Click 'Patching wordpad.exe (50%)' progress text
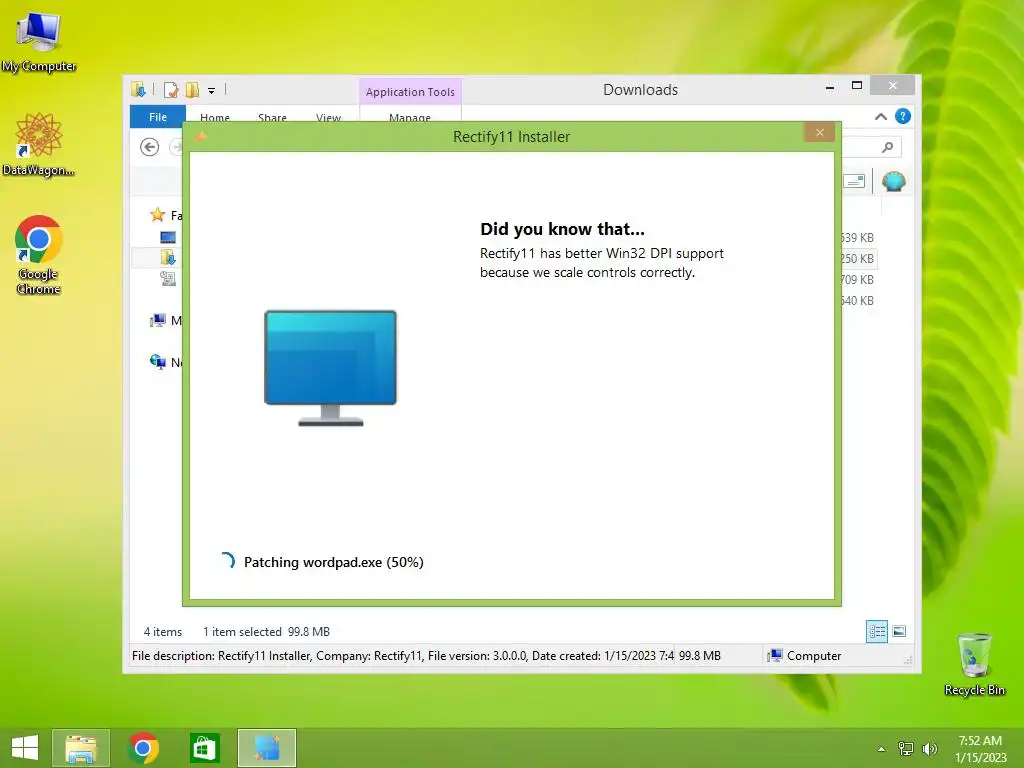The width and height of the screenshot is (1024, 768). click(333, 562)
